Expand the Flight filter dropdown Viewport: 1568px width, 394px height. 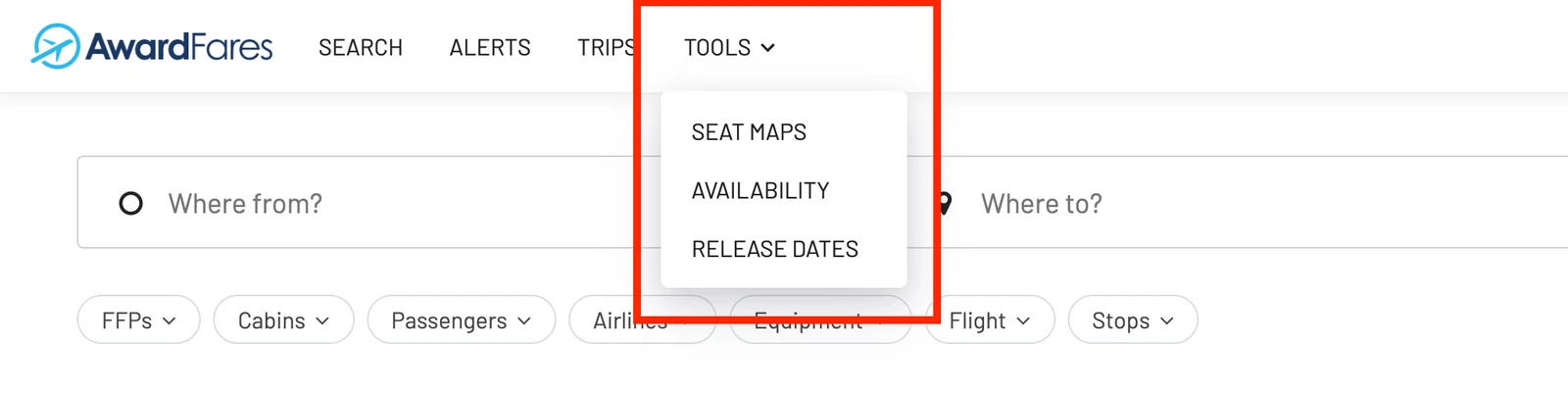(x=990, y=320)
